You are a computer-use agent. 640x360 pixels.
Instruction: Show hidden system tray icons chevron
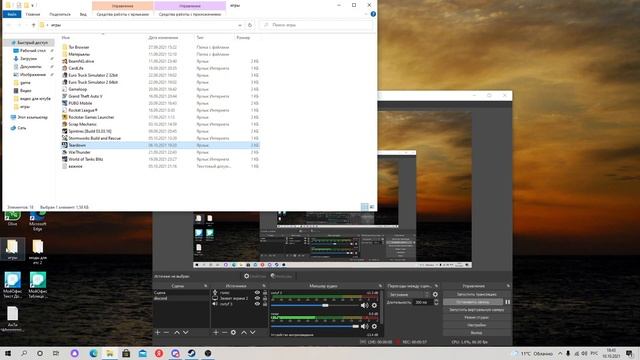[560, 353]
